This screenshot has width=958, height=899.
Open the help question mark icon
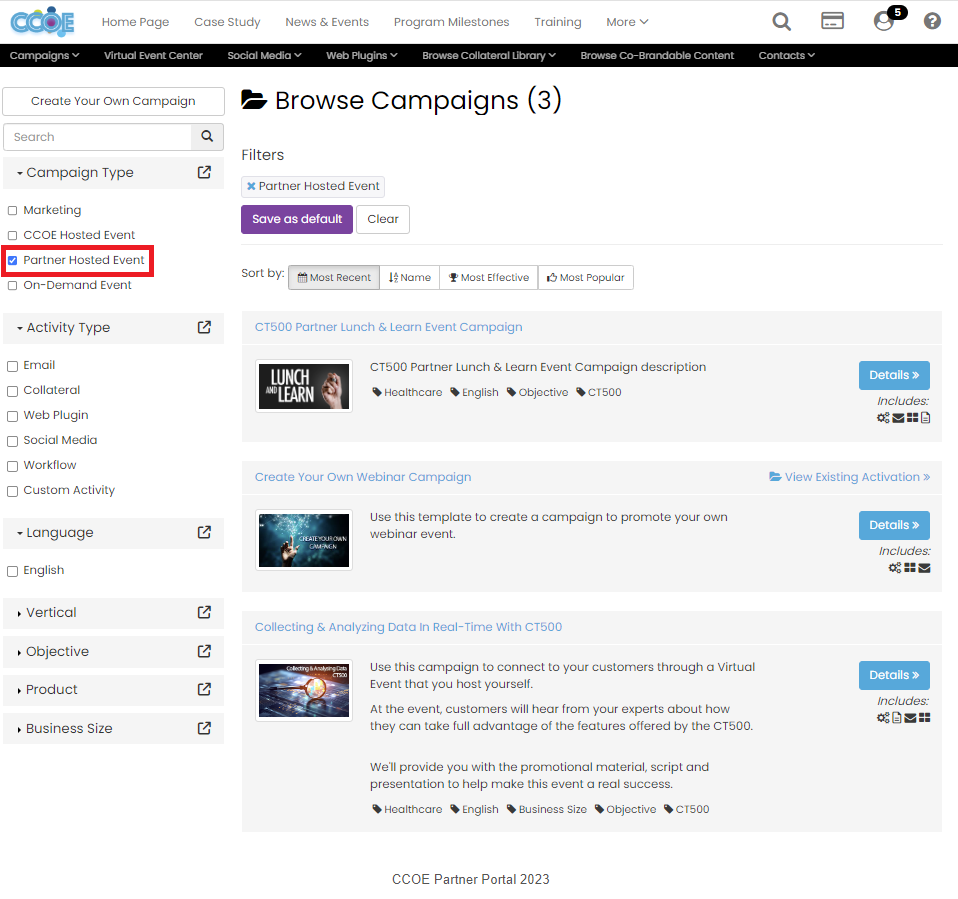point(932,21)
